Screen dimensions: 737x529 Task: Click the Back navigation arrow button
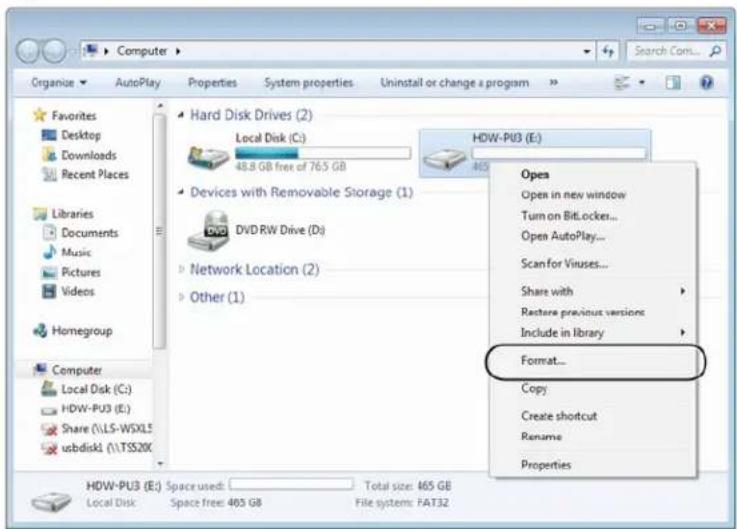[x=28, y=51]
